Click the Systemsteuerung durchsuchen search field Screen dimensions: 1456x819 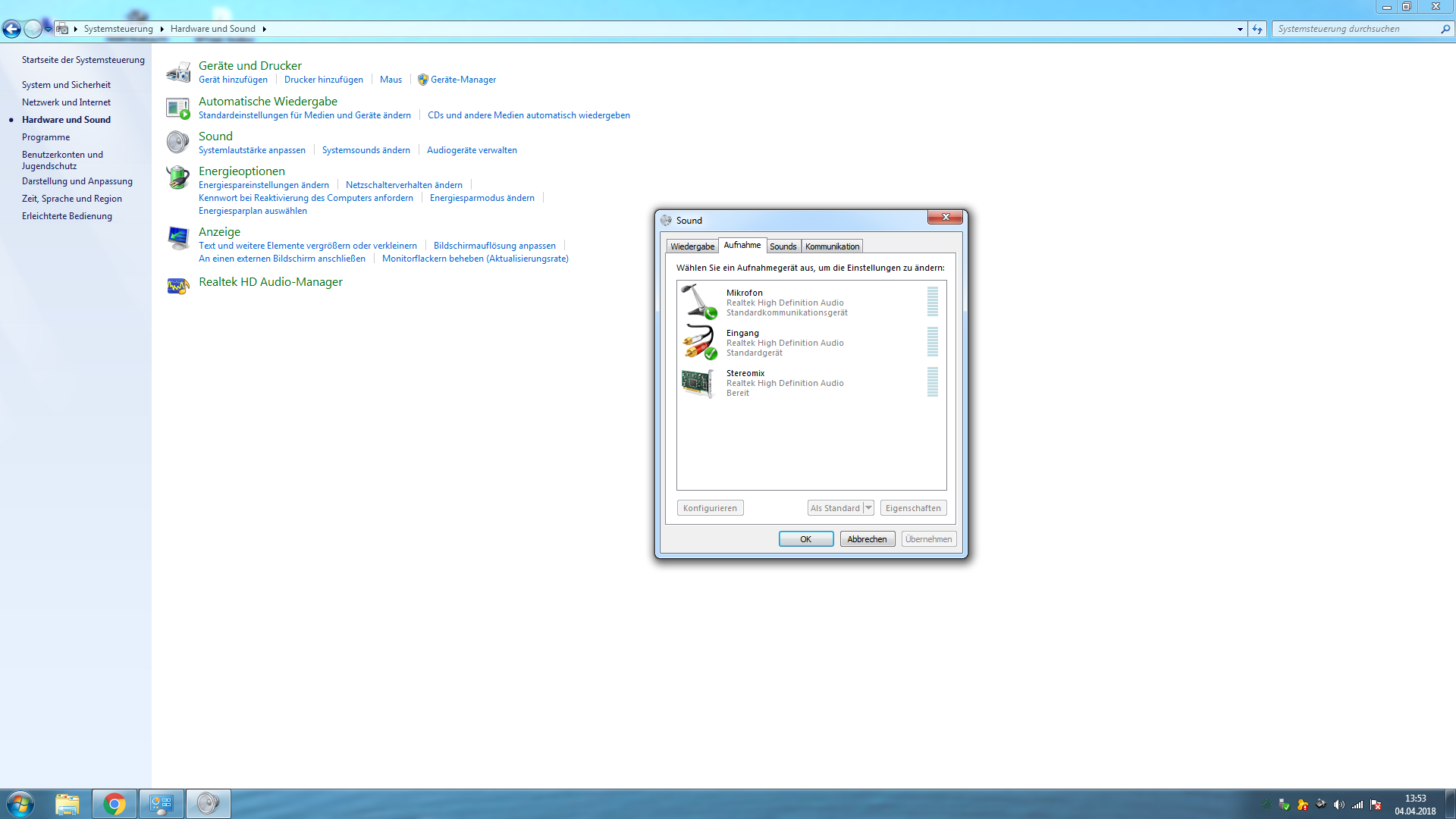coord(1356,29)
